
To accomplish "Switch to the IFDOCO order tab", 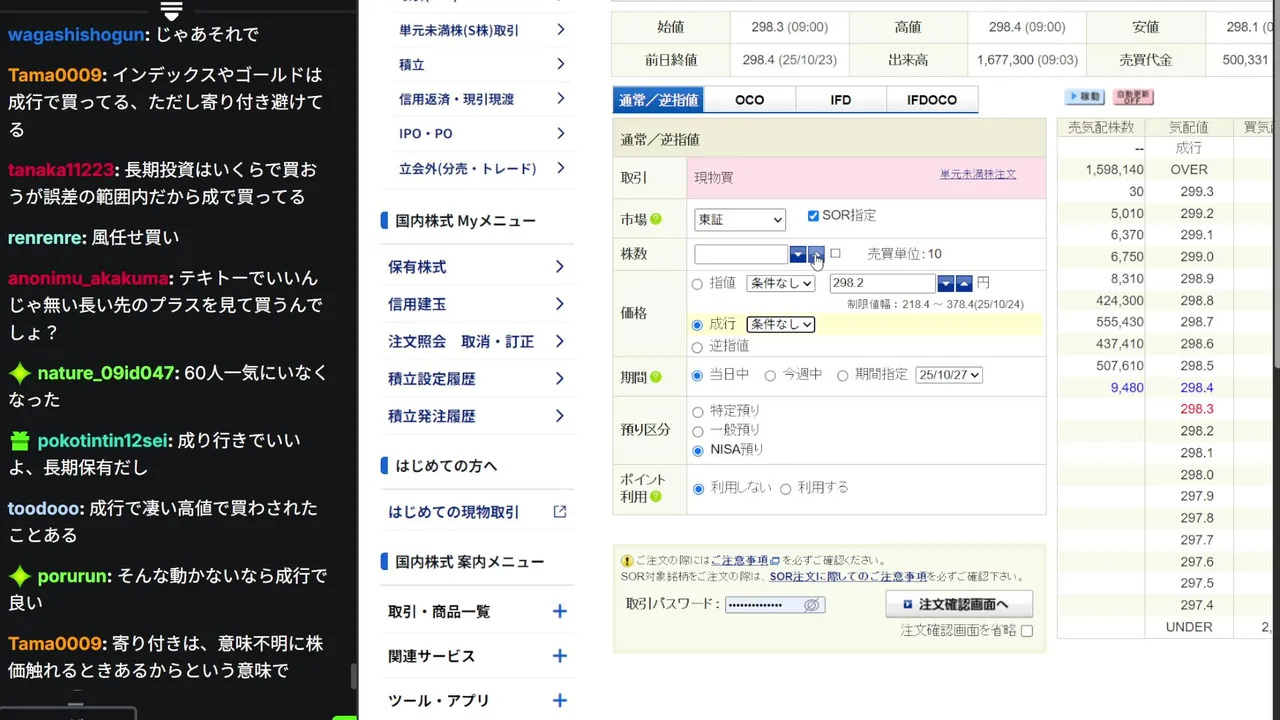I will pyautogui.click(x=932, y=100).
